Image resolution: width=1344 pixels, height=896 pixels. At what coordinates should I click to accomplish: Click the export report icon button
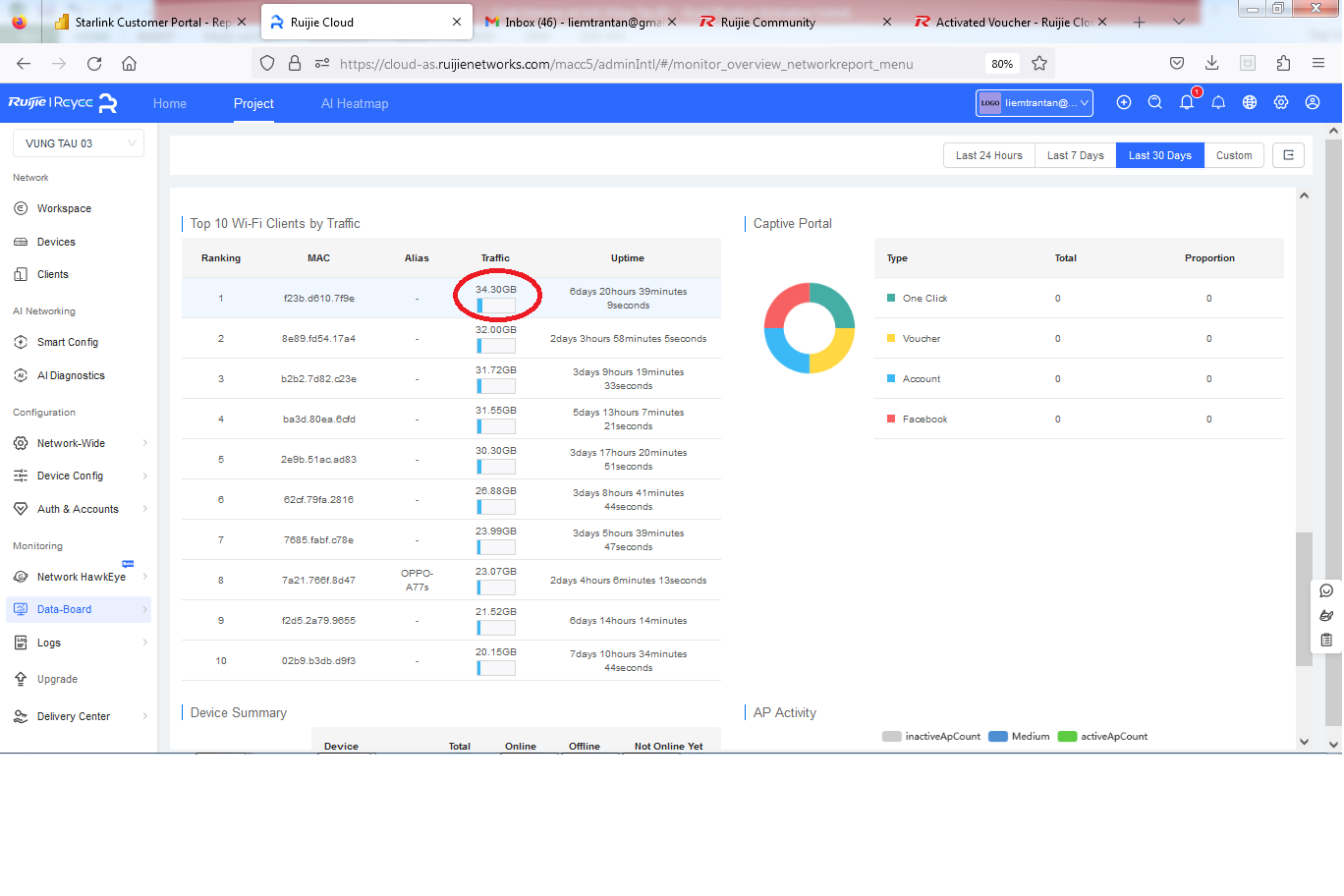click(1289, 155)
